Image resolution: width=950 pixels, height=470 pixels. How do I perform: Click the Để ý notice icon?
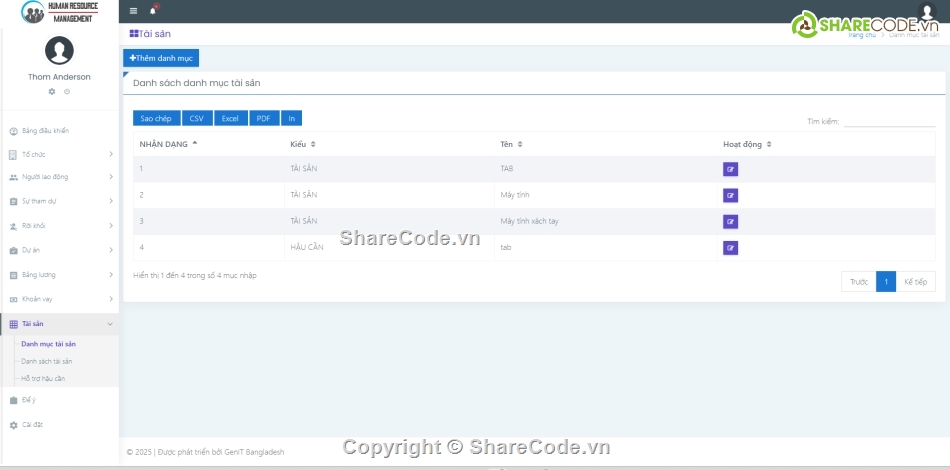pos(13,400)
